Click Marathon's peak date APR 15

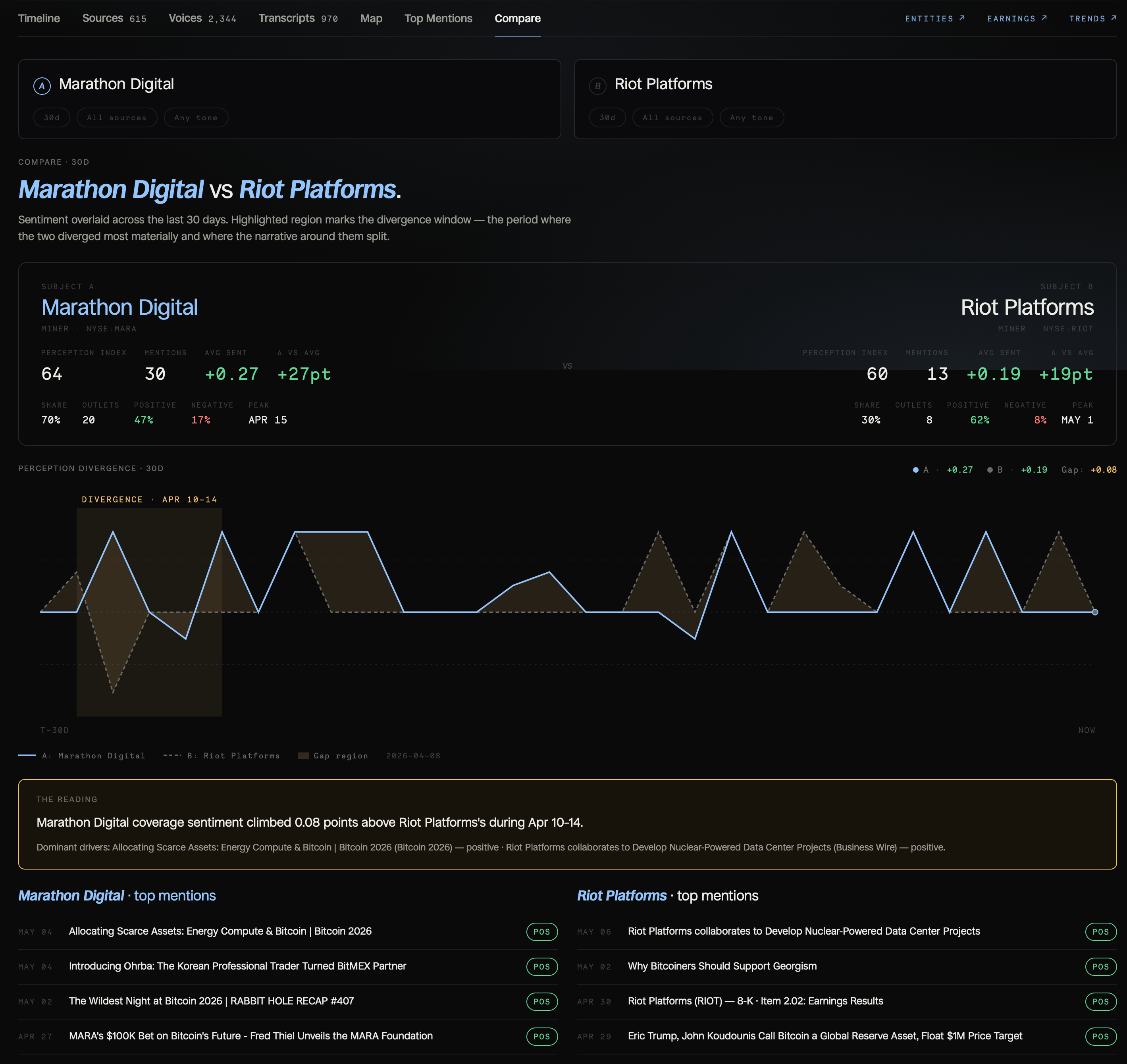pos(268,420)
